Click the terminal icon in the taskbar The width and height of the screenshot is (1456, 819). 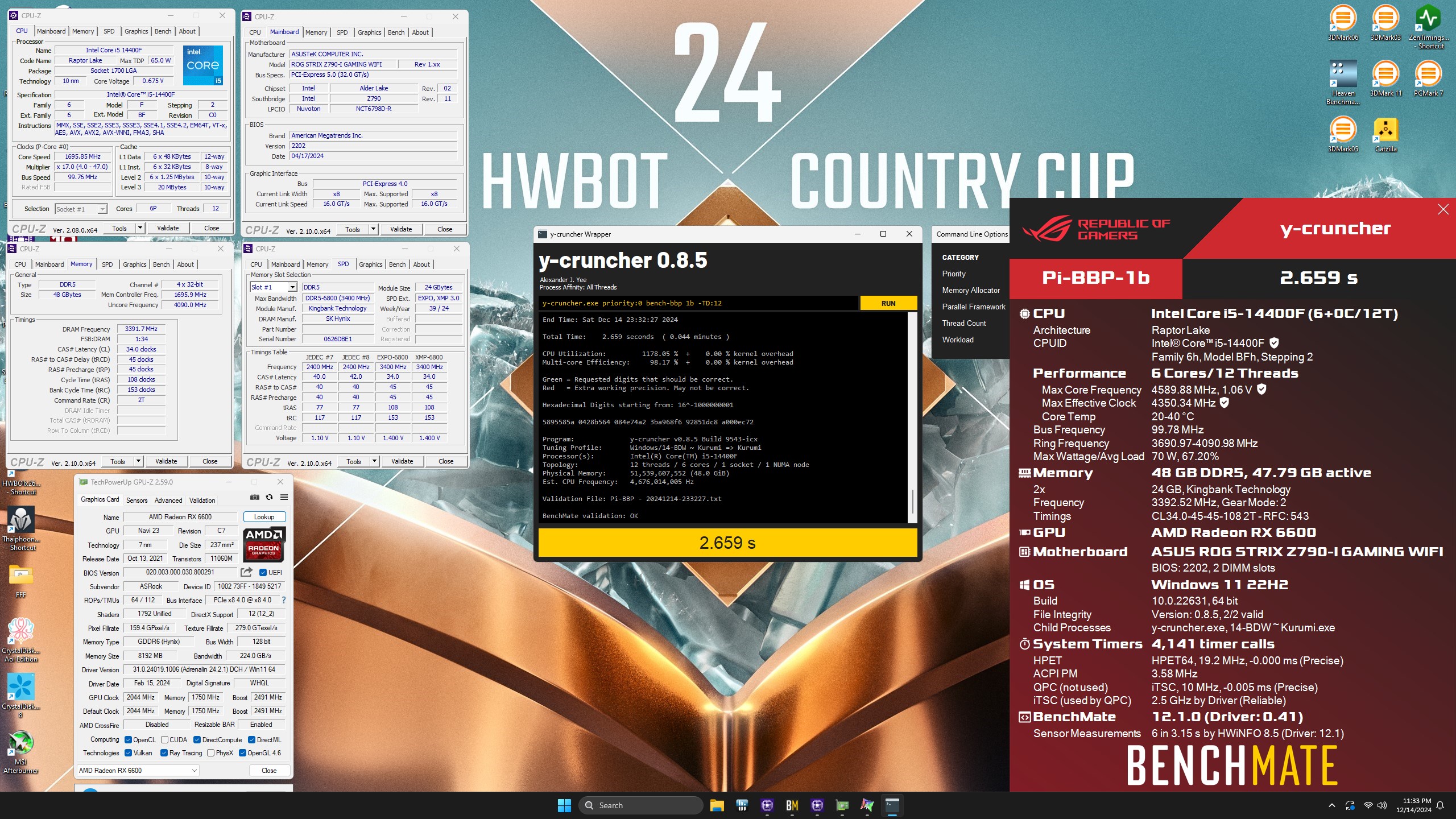click(x=892, y=805)
